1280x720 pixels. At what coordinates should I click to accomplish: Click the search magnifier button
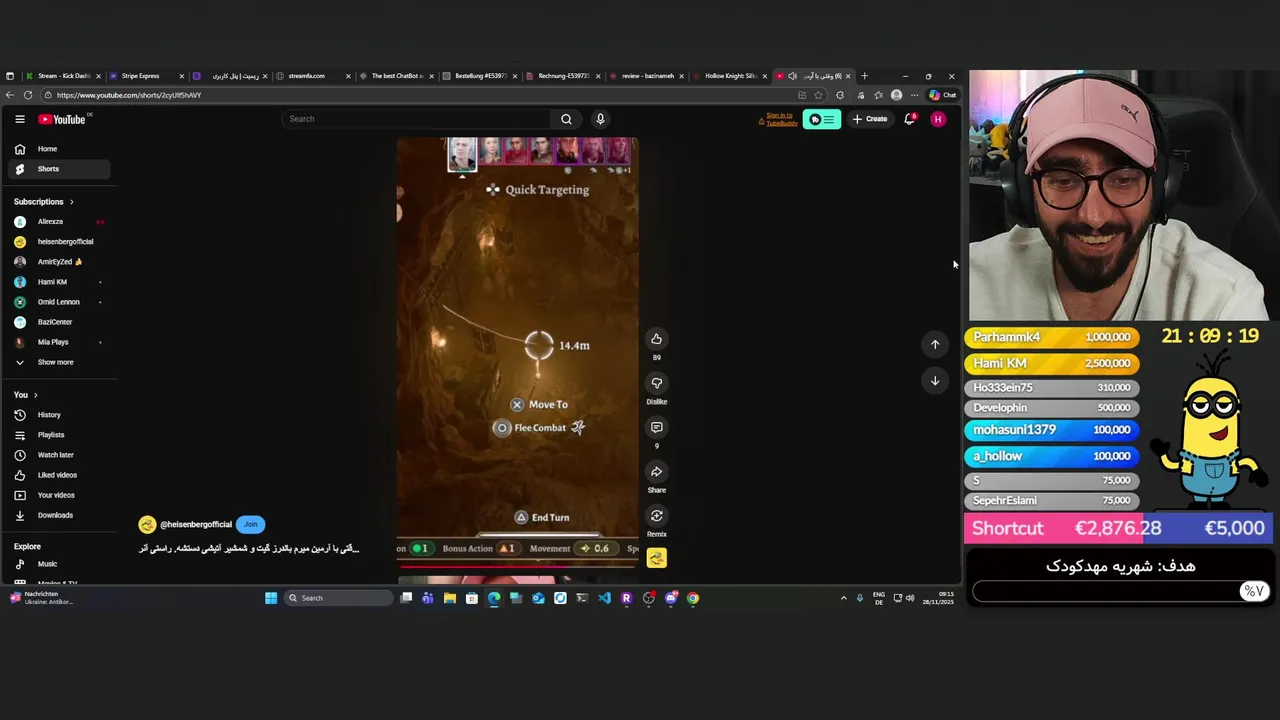(566, 119)
